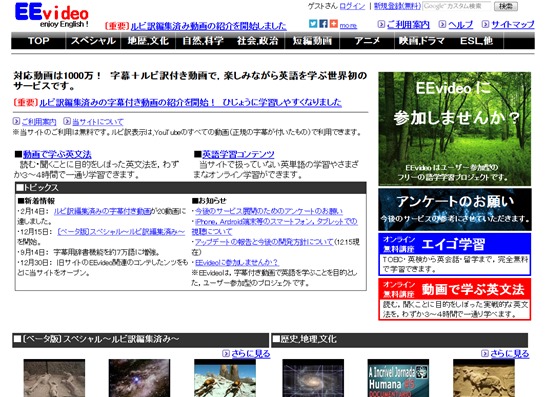
Task: Click the orange plus share icon
Action: (334, 24)
